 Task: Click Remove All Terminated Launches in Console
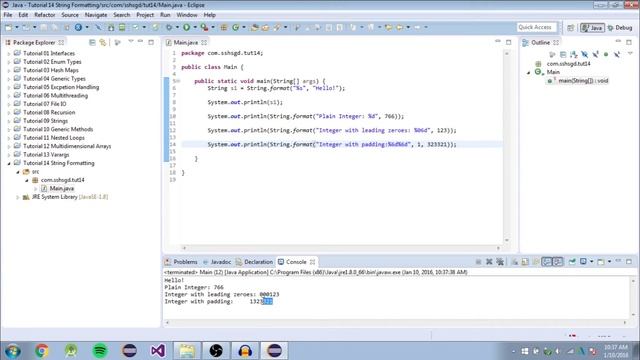(x=500, y=262)
